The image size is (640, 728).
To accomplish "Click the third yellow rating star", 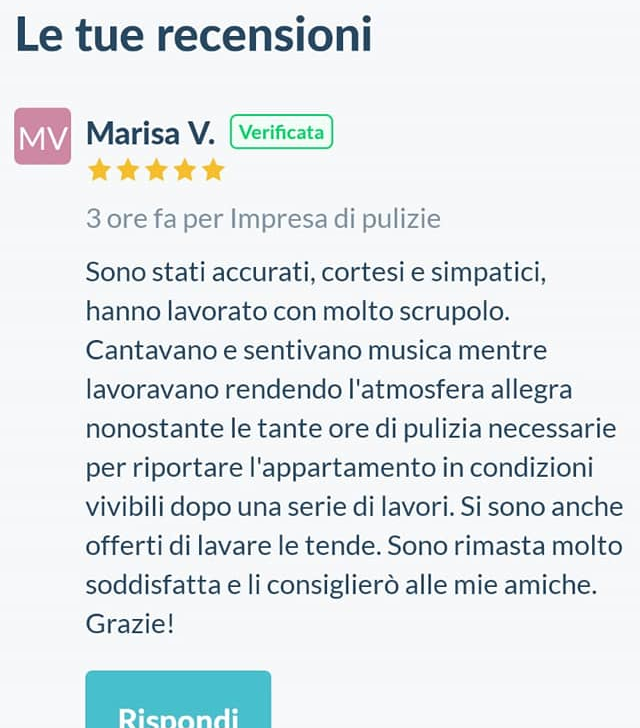I will [156, 170].
